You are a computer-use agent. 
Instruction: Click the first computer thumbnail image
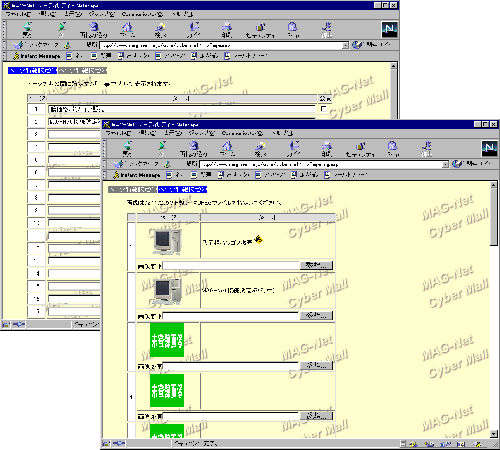click(167, 241)
